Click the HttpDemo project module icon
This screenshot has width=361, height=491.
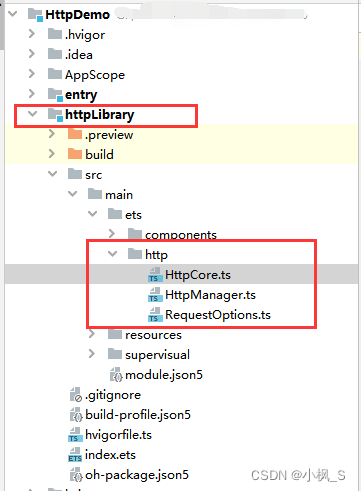tap(36, 15)
